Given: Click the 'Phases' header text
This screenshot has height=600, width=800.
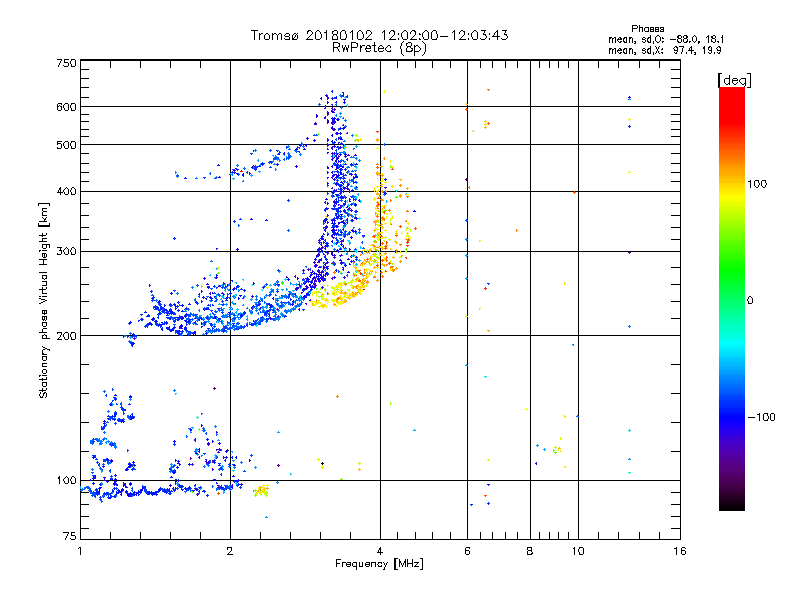Looking at the screenshot, I should click(x=647, y=29).
